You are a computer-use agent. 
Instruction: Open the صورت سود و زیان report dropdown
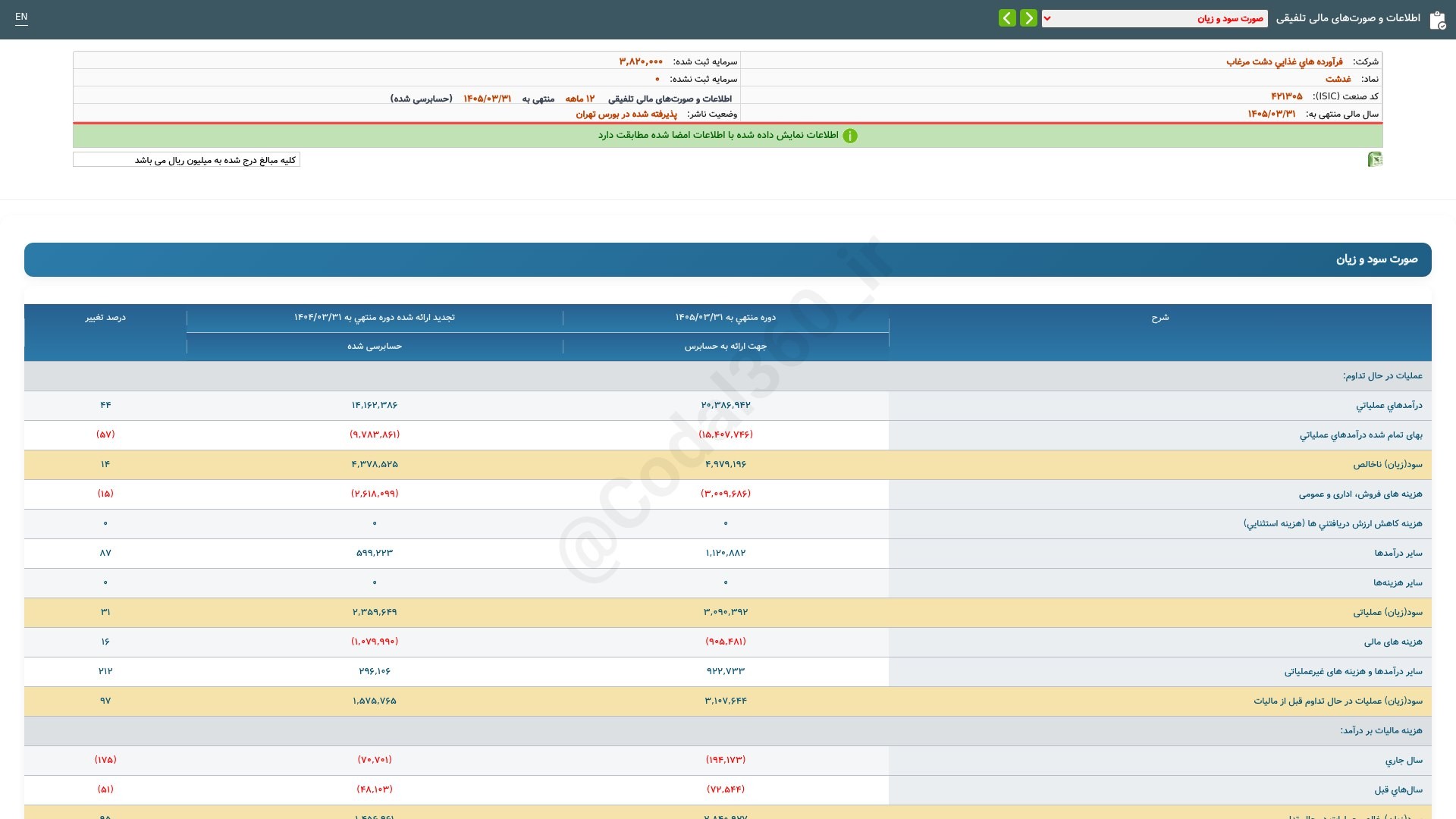click(x=1154, y=18)
